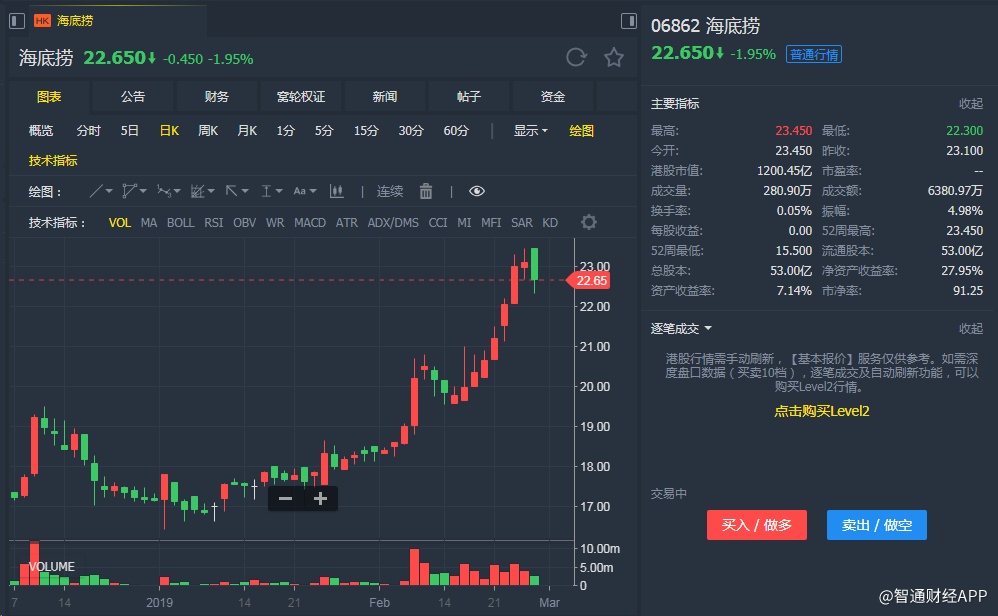Open the node pattern drawing tool dropdown

[169, 191]
